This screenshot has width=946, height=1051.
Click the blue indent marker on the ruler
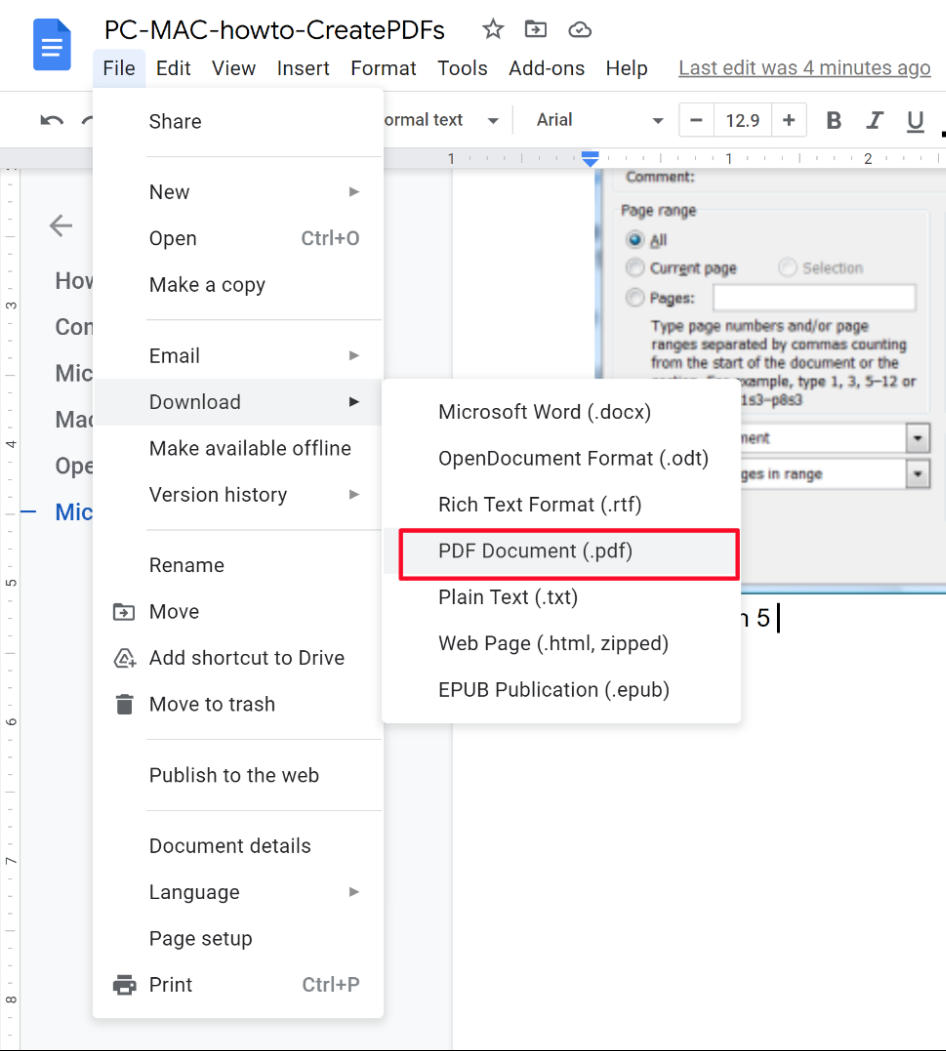click(x=589, y=158)
